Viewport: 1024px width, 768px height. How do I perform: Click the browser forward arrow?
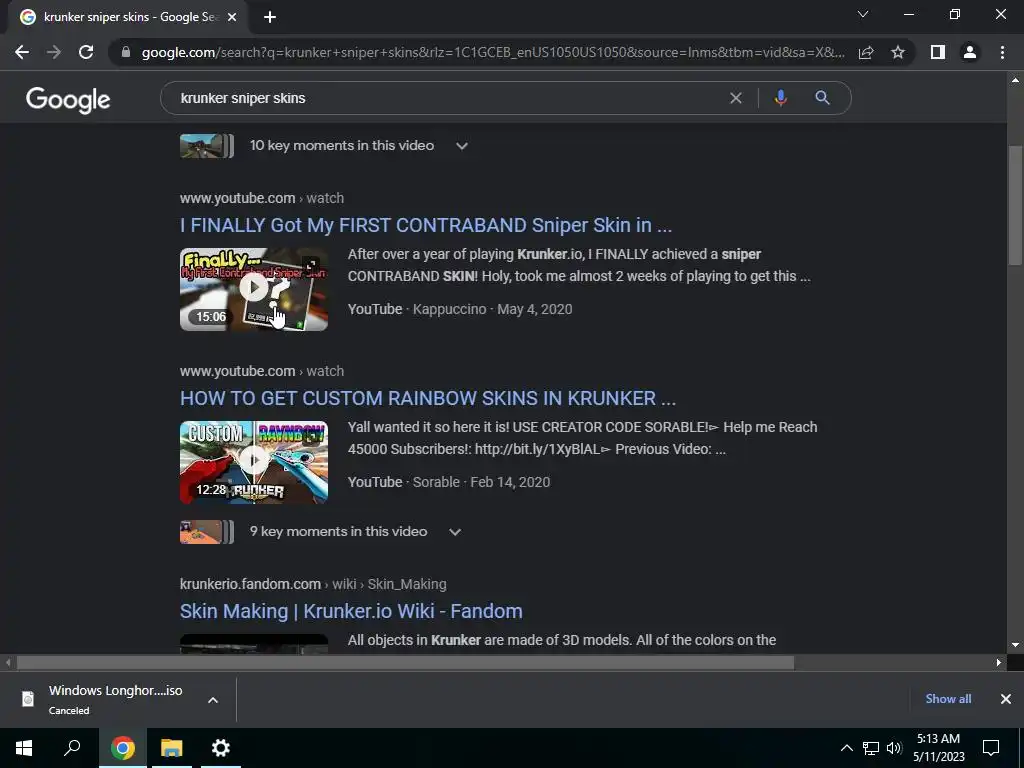[54, 52]
